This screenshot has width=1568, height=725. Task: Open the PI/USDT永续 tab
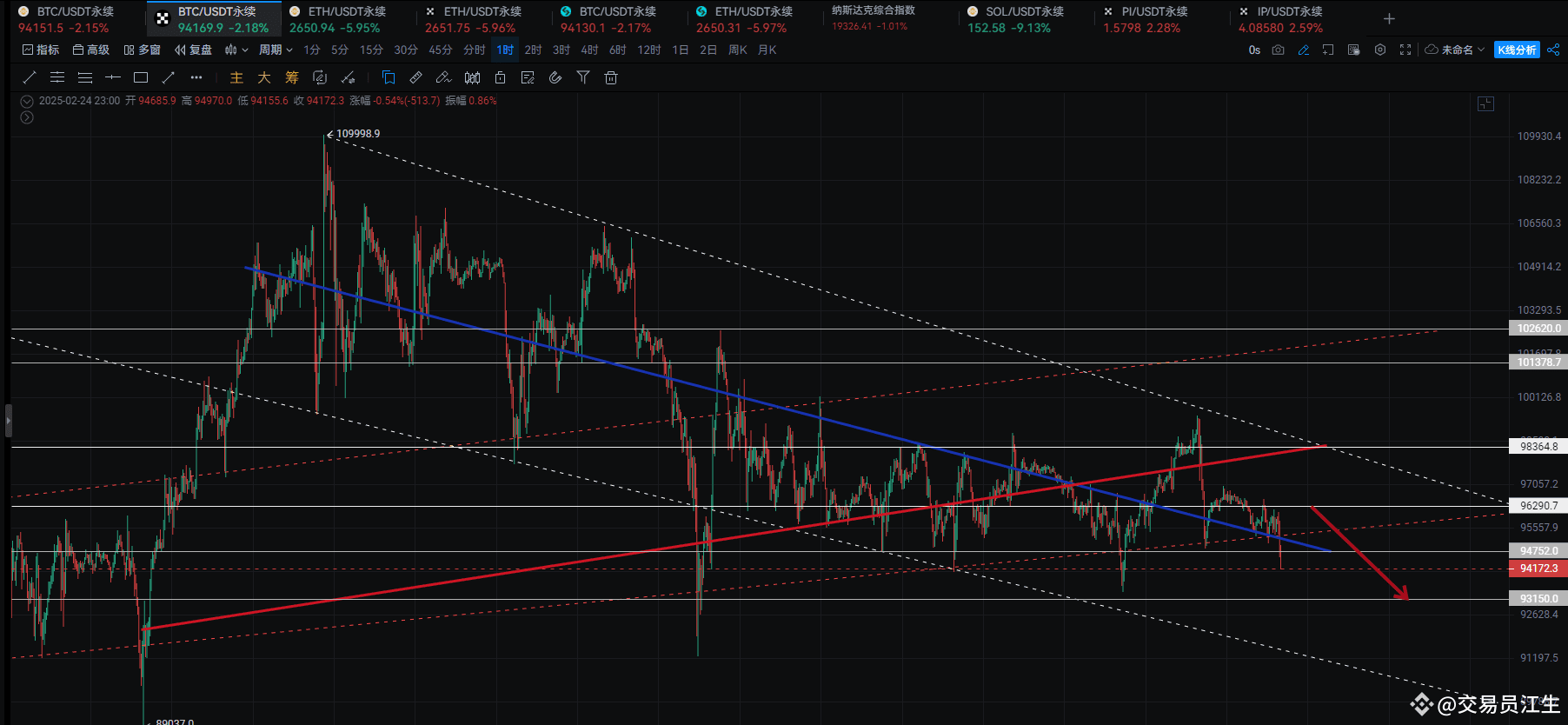click(1163, 19)
